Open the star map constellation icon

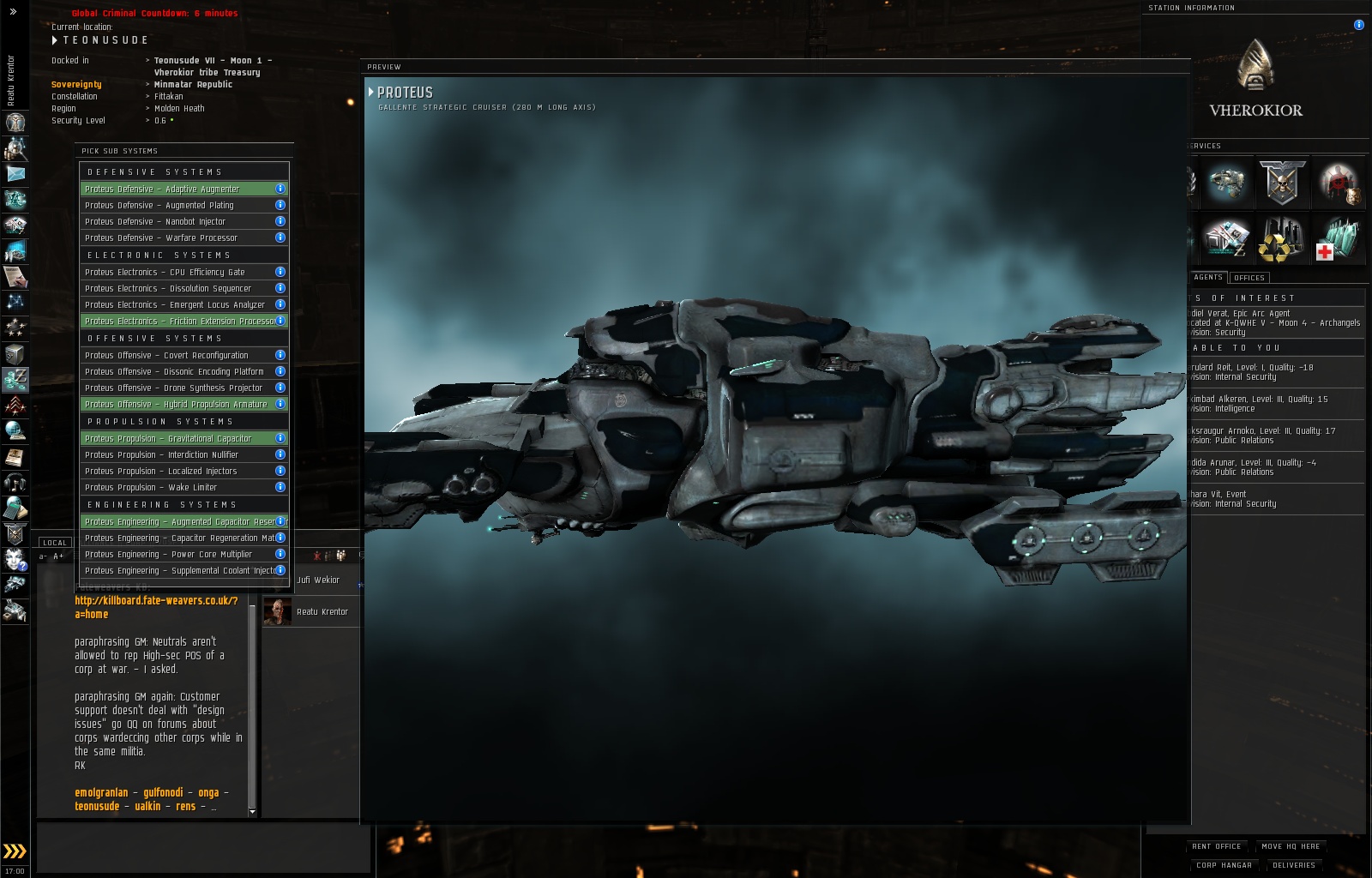[x=15, y=303]
